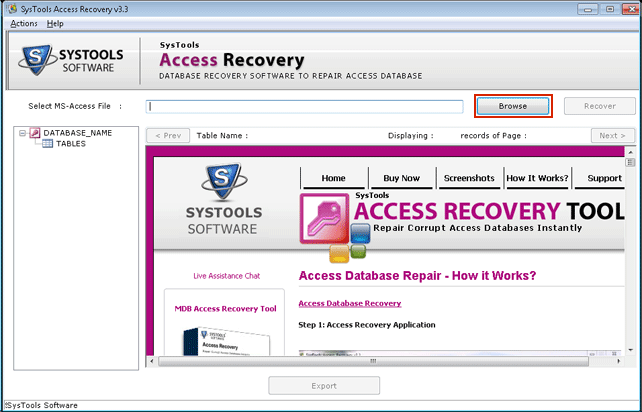This screenshot has width=642, height=412.
Task: Click the disabled Recover button
Action: pyautogui.click(x=599, y=106)
